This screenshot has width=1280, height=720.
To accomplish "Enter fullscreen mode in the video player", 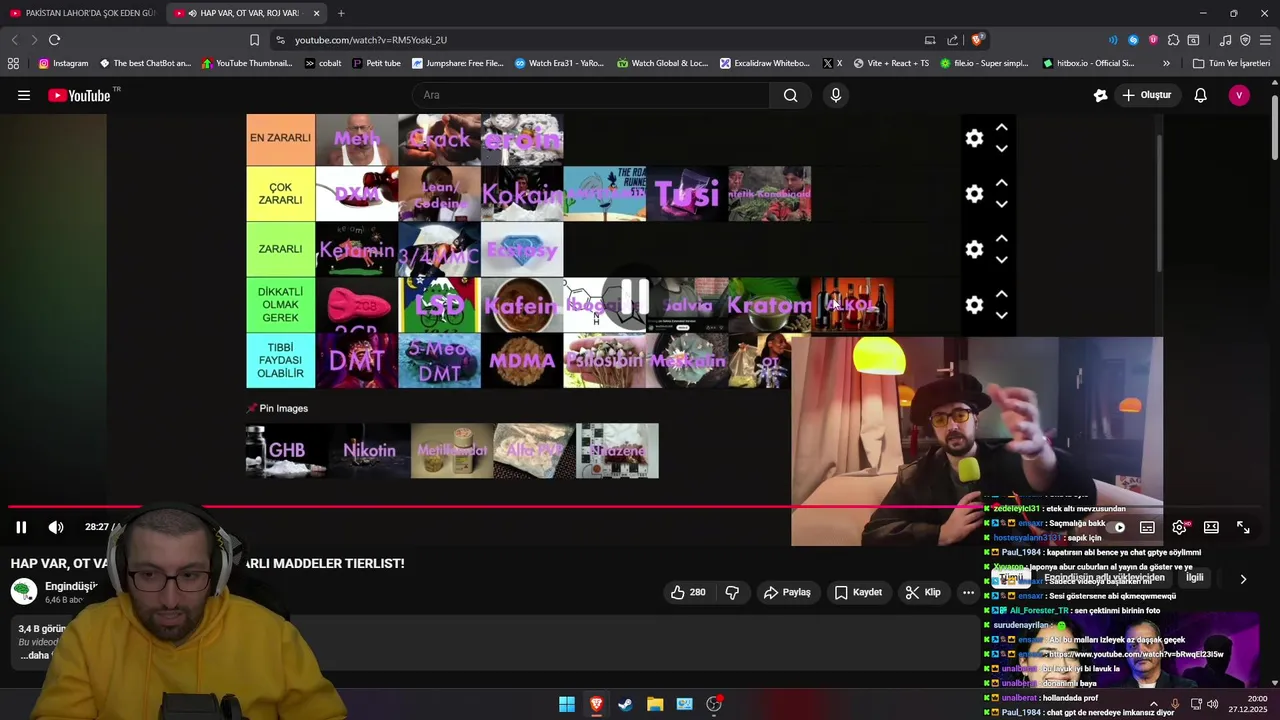I will (1243, 527).
